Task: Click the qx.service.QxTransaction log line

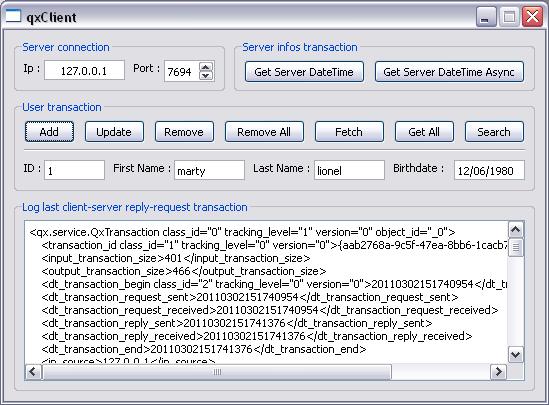Action: click(242, 232)
